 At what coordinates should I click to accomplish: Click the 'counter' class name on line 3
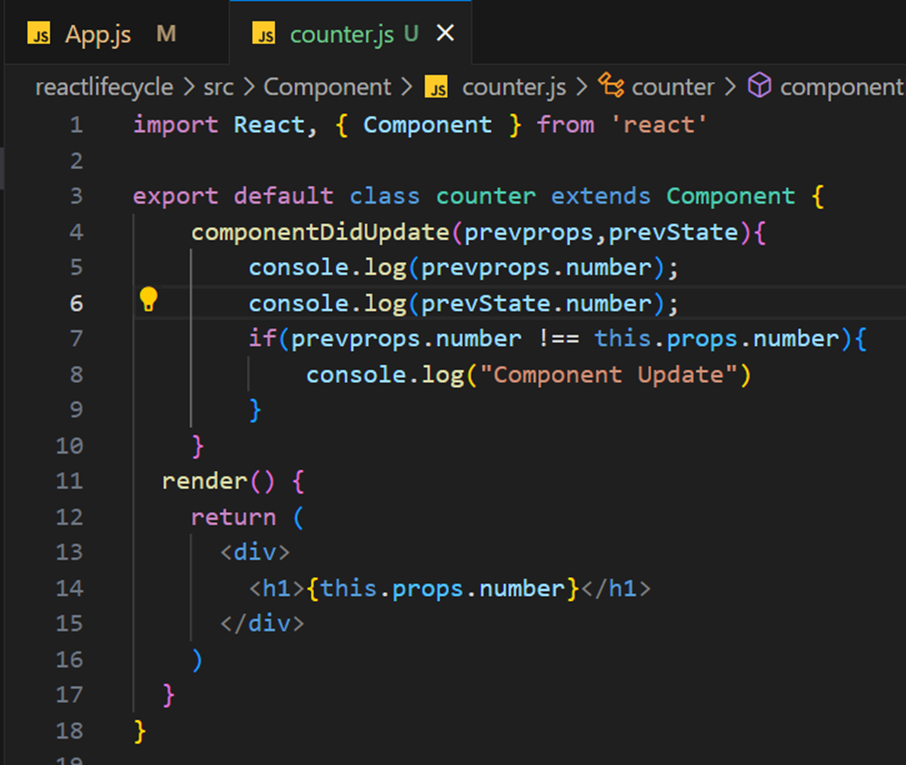point(486,196)
